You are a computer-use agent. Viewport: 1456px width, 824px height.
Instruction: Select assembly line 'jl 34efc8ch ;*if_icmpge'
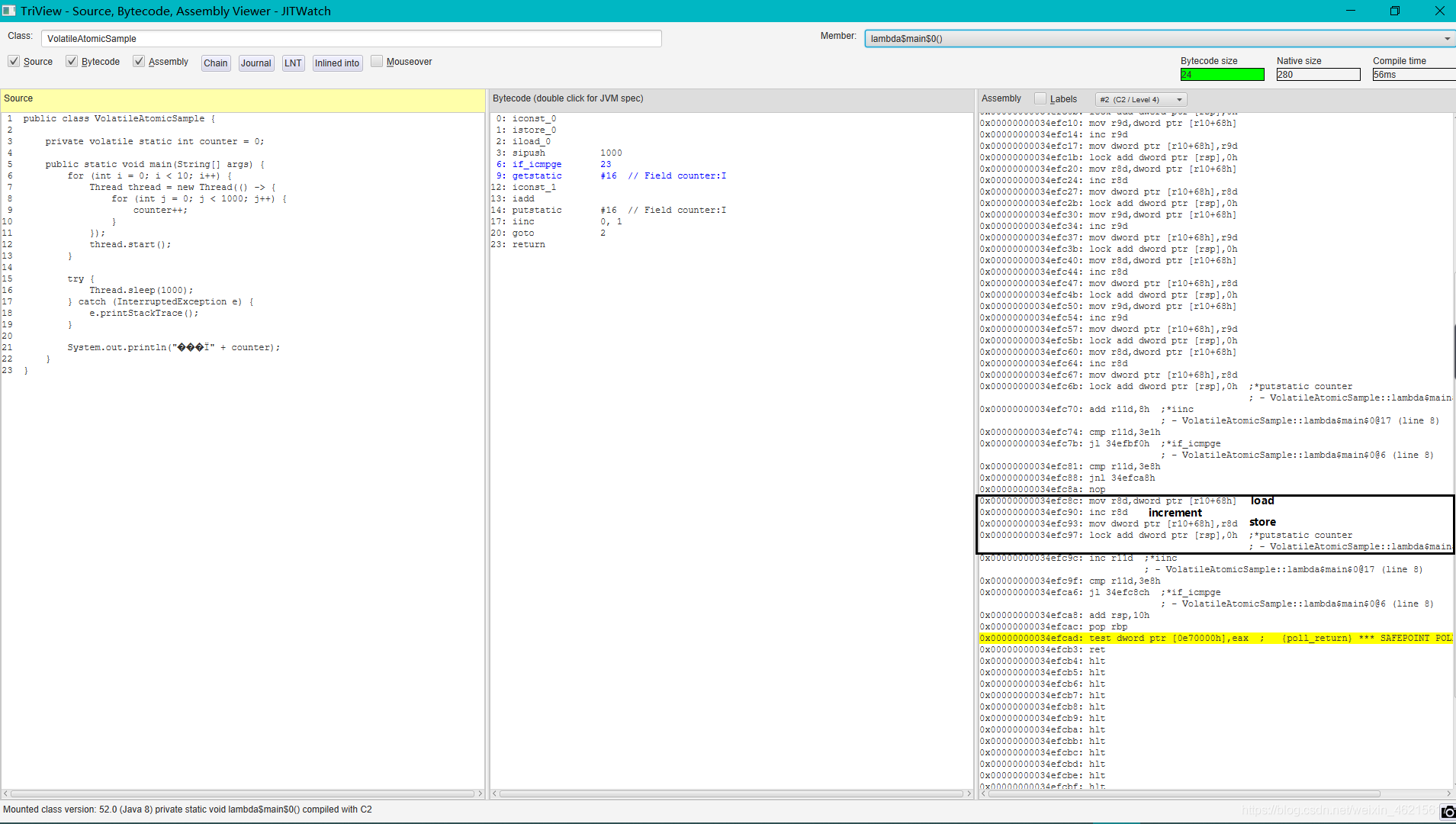[1101, 592]
